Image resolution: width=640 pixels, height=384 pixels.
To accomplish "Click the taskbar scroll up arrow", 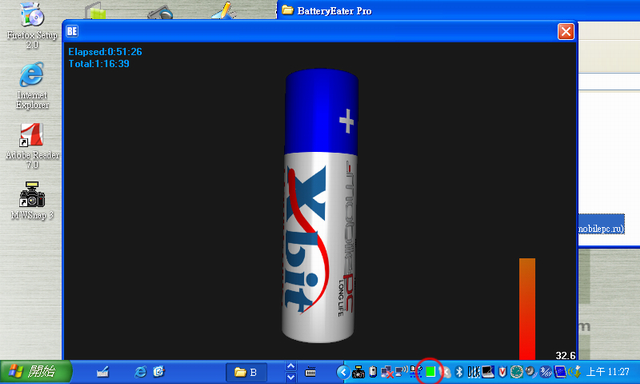I will (291, 366).
